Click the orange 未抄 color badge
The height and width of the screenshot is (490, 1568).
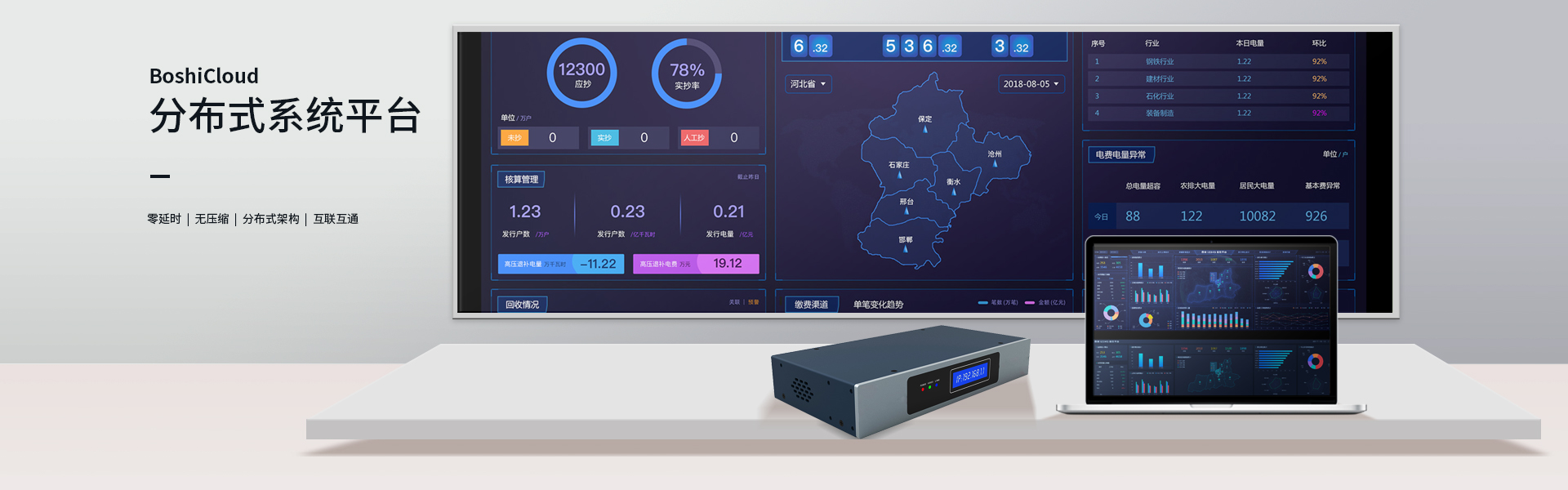pyautogui.click(x=514, y=138)
